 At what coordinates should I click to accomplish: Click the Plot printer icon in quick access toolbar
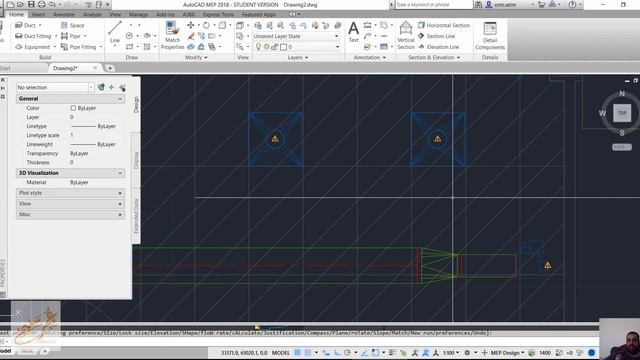point(42,4)
